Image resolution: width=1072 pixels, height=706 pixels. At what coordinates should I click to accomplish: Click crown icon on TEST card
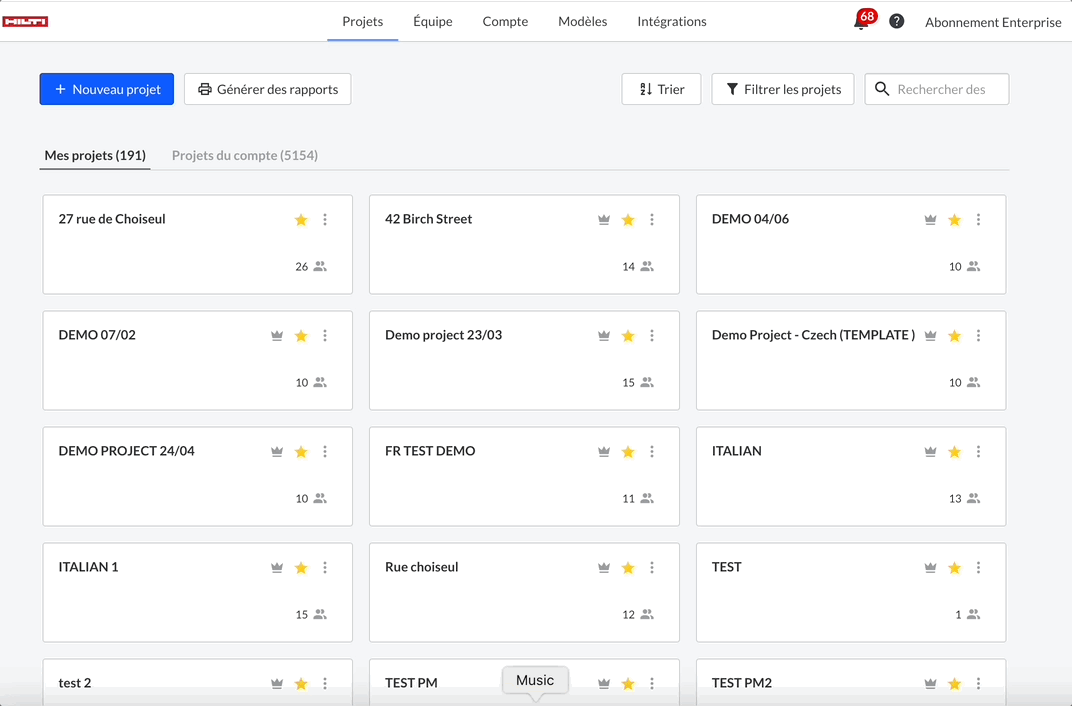click(930, 568)
